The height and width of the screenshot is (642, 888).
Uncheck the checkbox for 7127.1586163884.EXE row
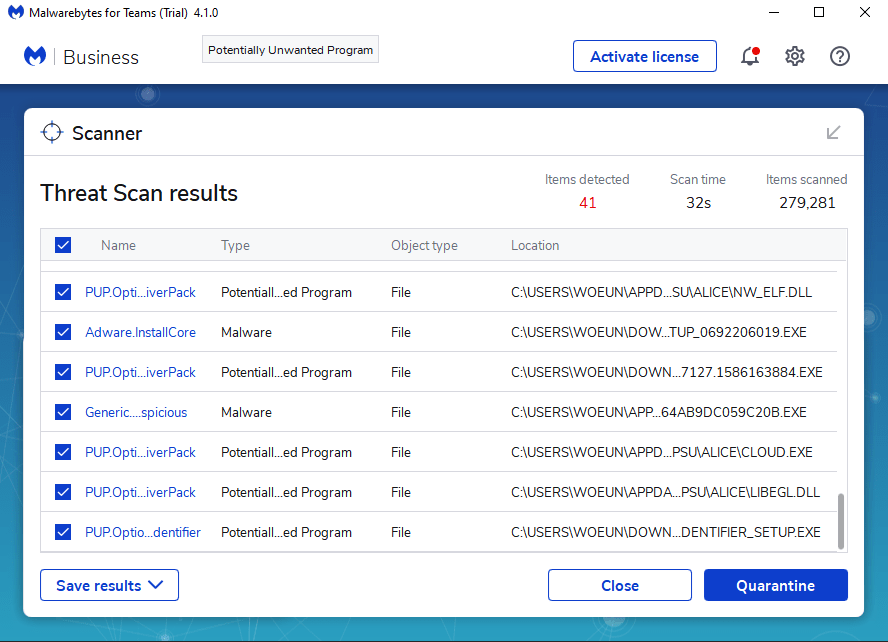pos(63,372)
